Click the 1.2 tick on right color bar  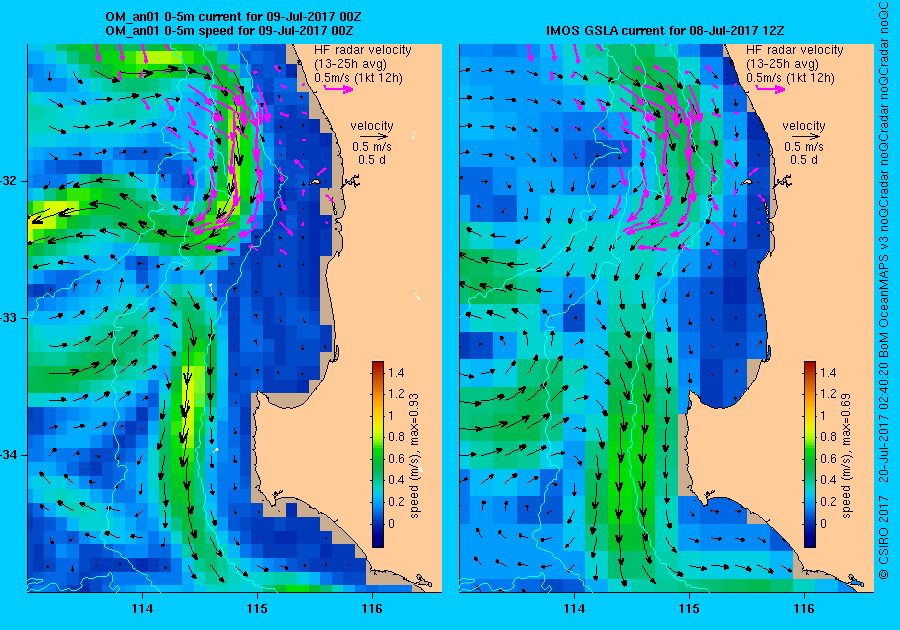tap(828, 394)
